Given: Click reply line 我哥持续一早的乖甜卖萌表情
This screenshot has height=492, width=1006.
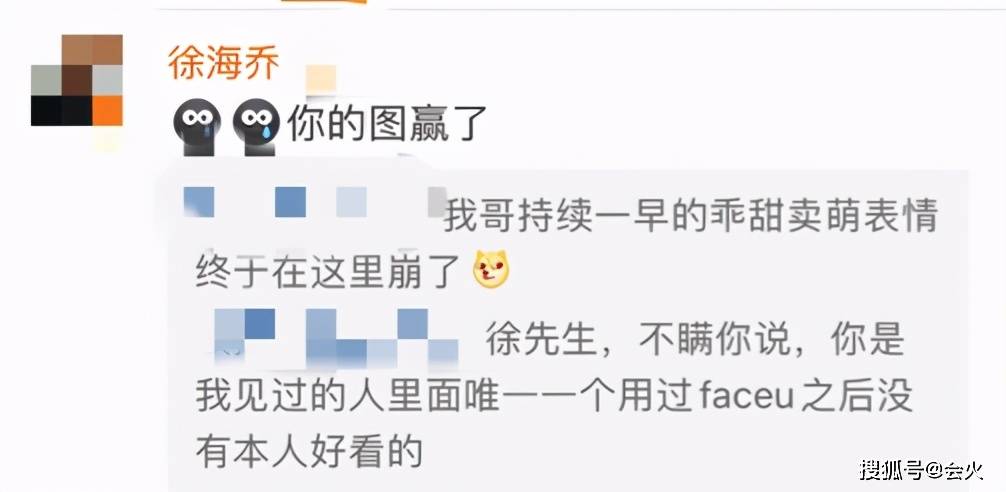Looking at the screenshot, I should 691,216.
